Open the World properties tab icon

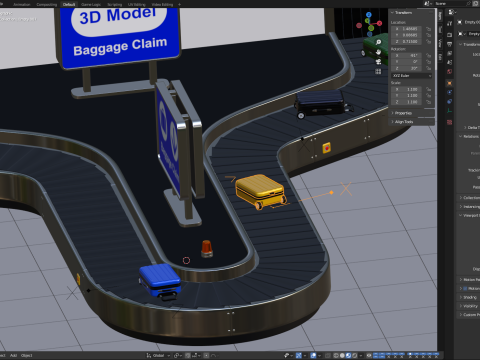tap(450, 72)
